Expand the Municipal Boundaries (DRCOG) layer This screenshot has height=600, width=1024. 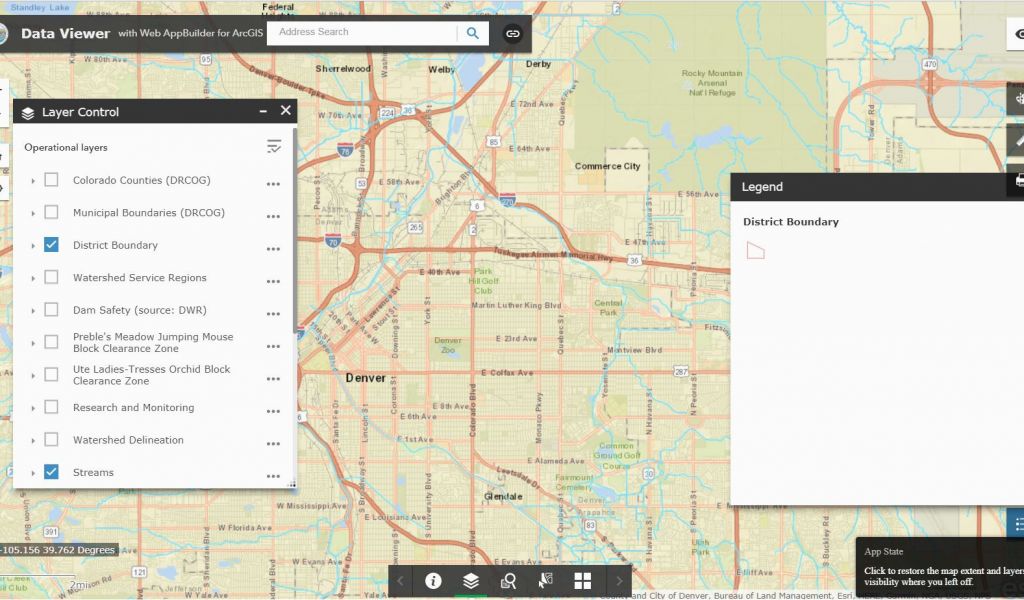[x=33, y=213]
